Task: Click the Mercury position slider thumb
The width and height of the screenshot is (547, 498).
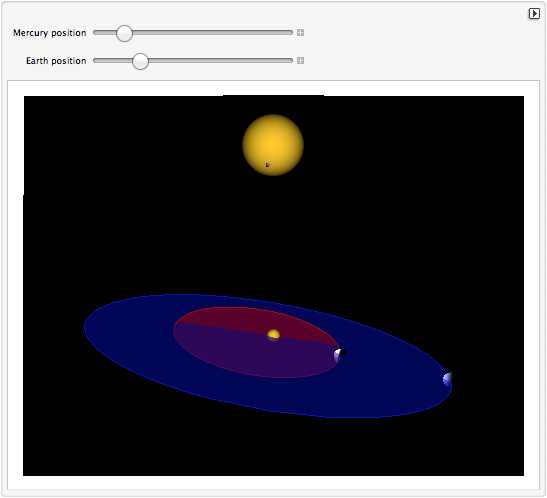Action: [124, 33]
